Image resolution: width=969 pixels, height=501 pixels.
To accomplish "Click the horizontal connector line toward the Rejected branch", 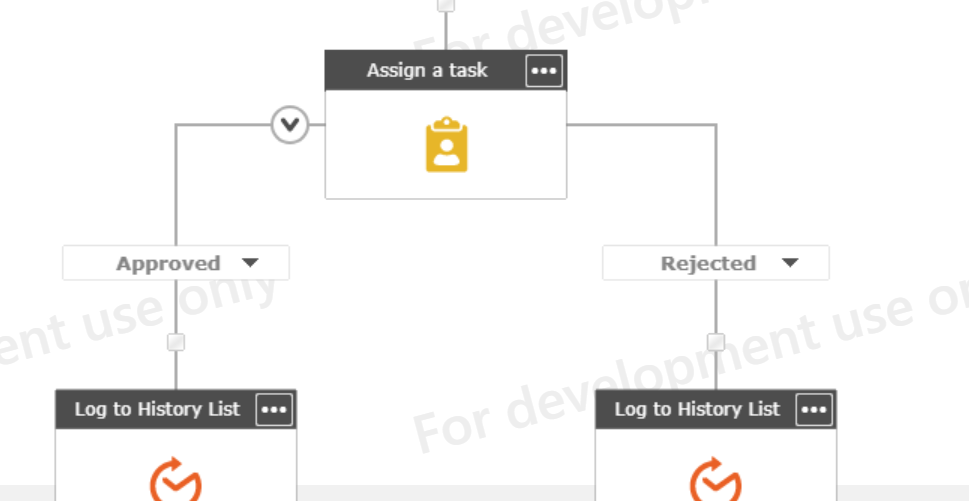I will [x=640, y=125].
